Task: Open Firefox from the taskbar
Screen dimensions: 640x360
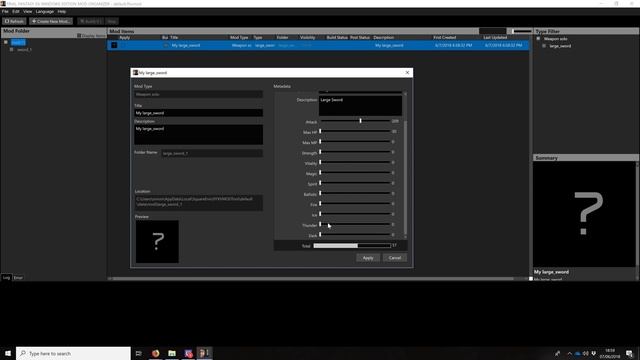Action: click(156, 353)
